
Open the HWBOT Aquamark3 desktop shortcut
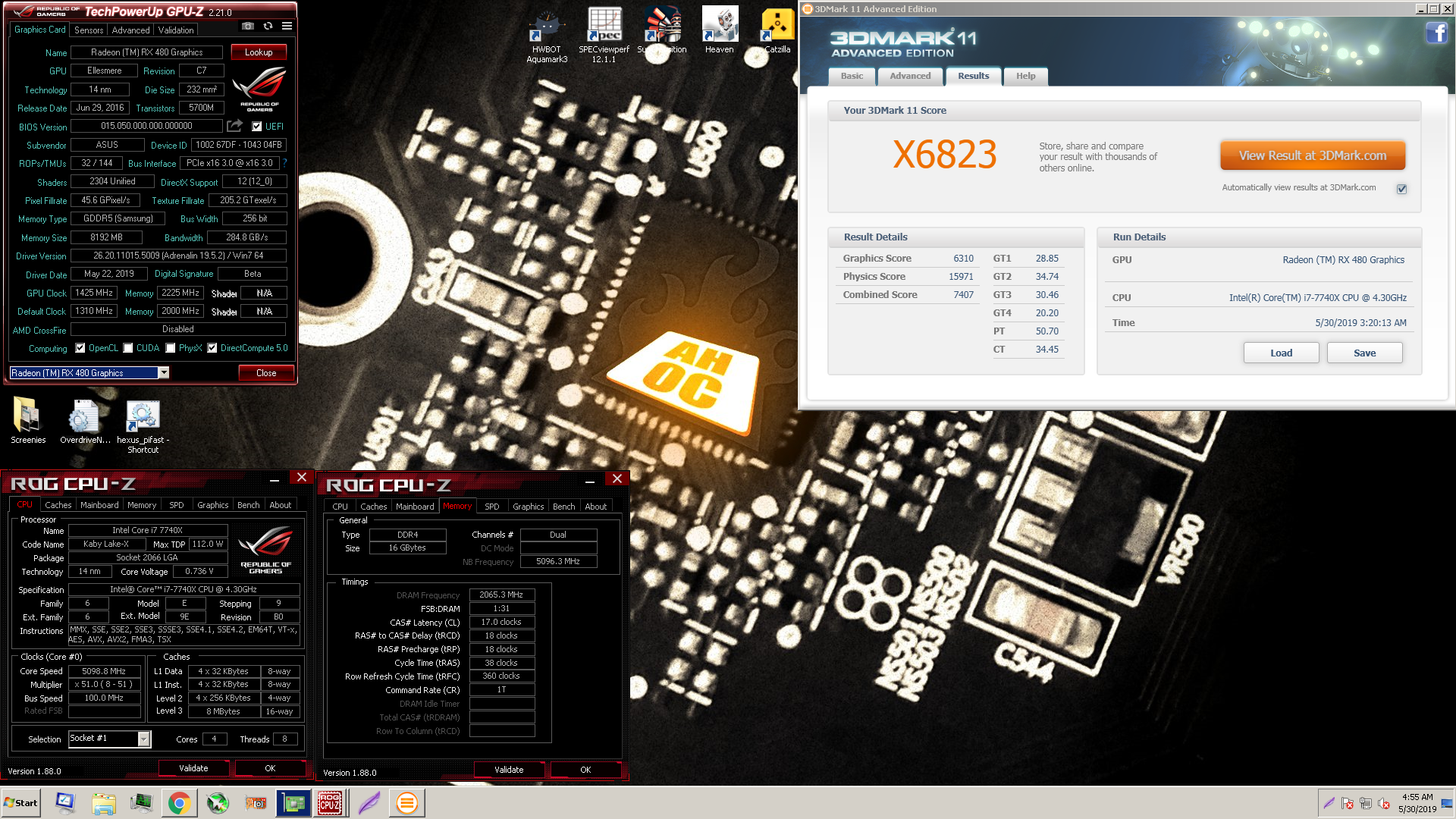coord(547,36)
